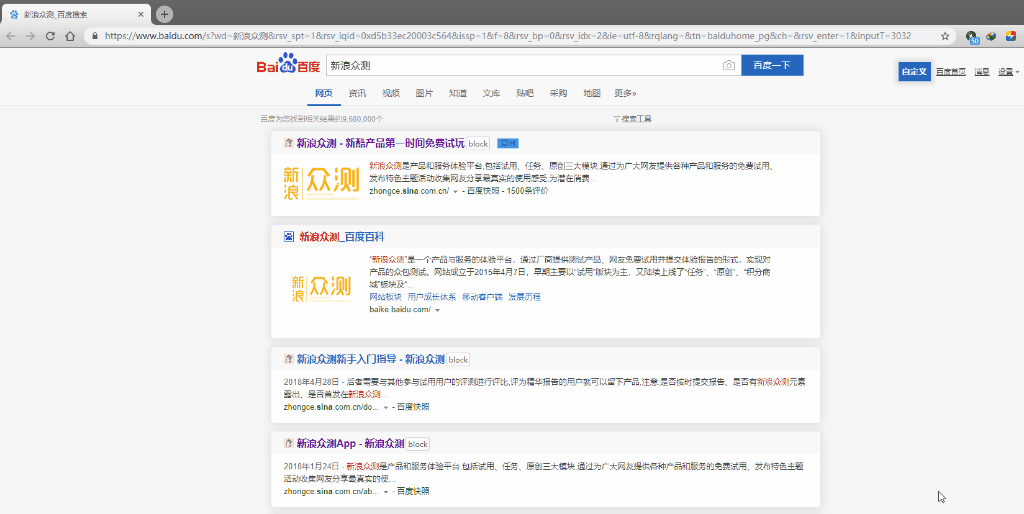Image resolution: width=1024 pixels, height=514 pixels.
Task: Open 百度快照 for first result
Action: 483,191
